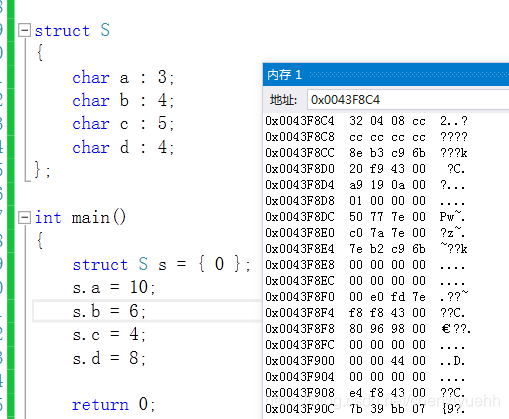Click hex bytes 50 77 7e 00
Screen dimensions: 509x419
point(387,217)
